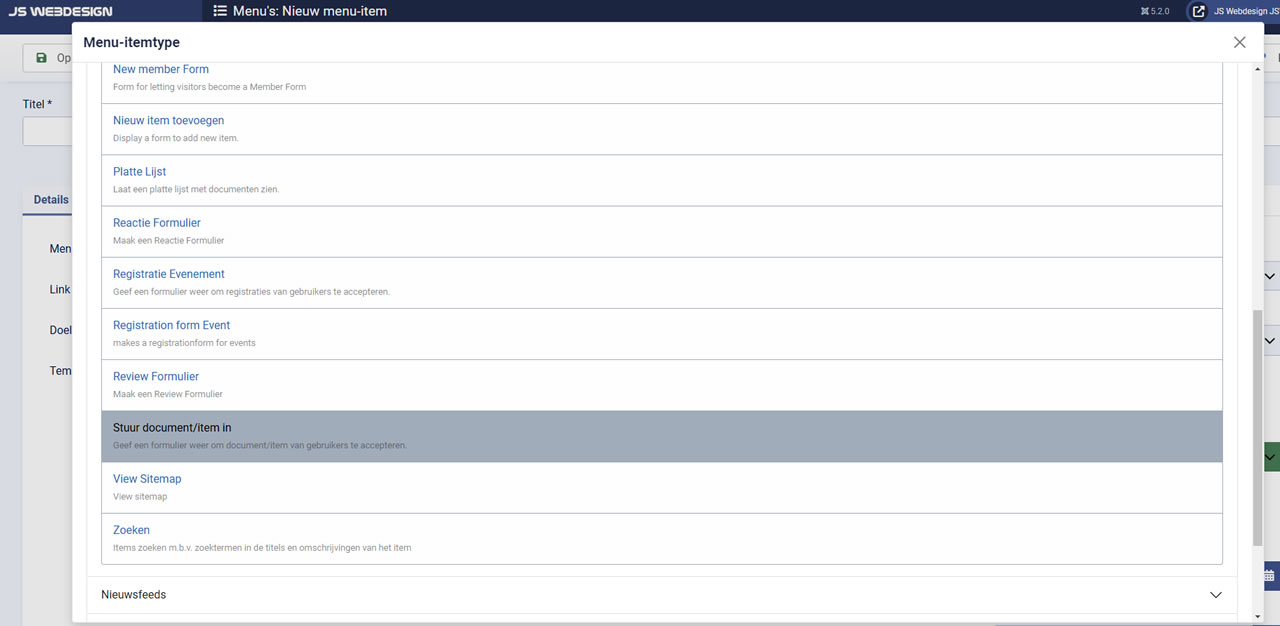The width and height of the screenshot is (1280, 626).
Task: Click the save icon behind the dialog
Action: (41, 58)
